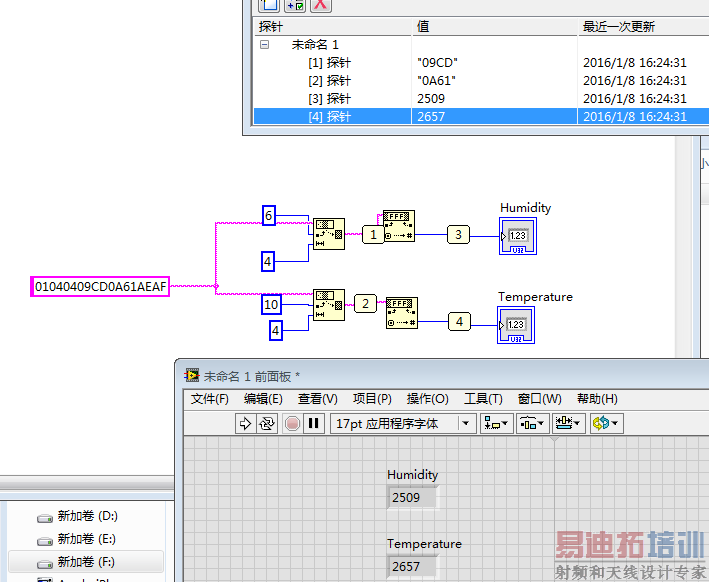The height and width of the screenshot is (582, 709).
Task: Open the 编辑(E) menu
Action: point(263,399)
